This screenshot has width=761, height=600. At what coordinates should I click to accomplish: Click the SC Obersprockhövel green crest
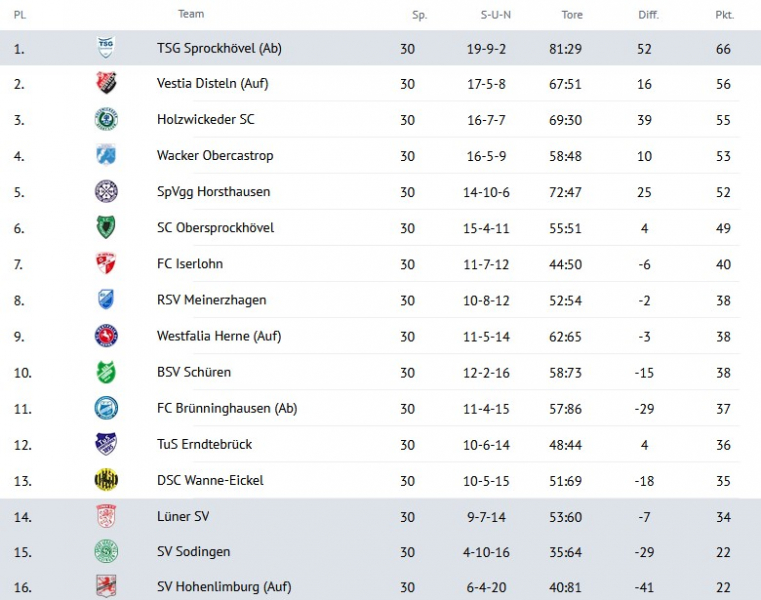point(106,228)
